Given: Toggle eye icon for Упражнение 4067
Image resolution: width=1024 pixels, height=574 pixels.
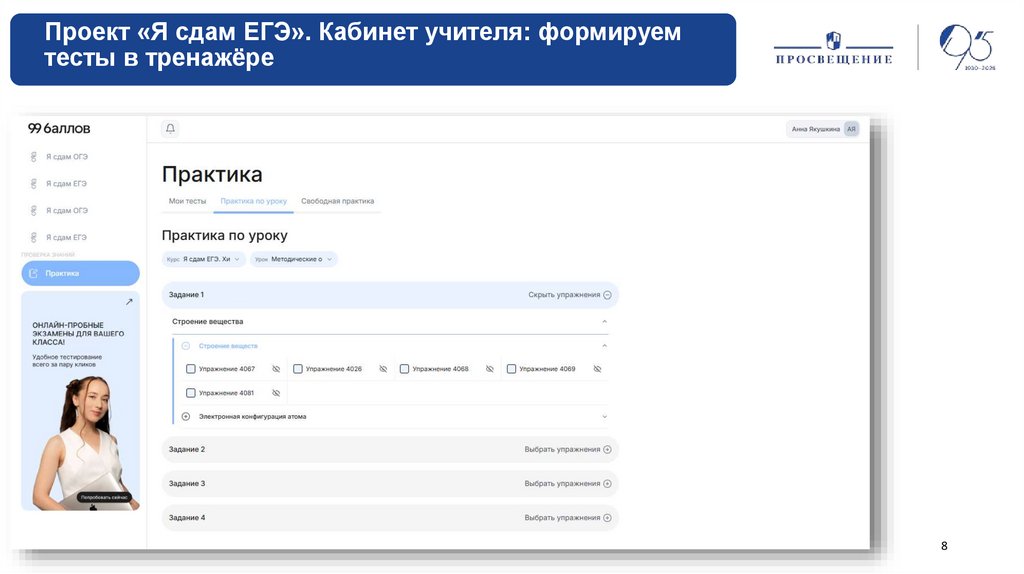Looking at the screenshot, I should coord(276,369).
